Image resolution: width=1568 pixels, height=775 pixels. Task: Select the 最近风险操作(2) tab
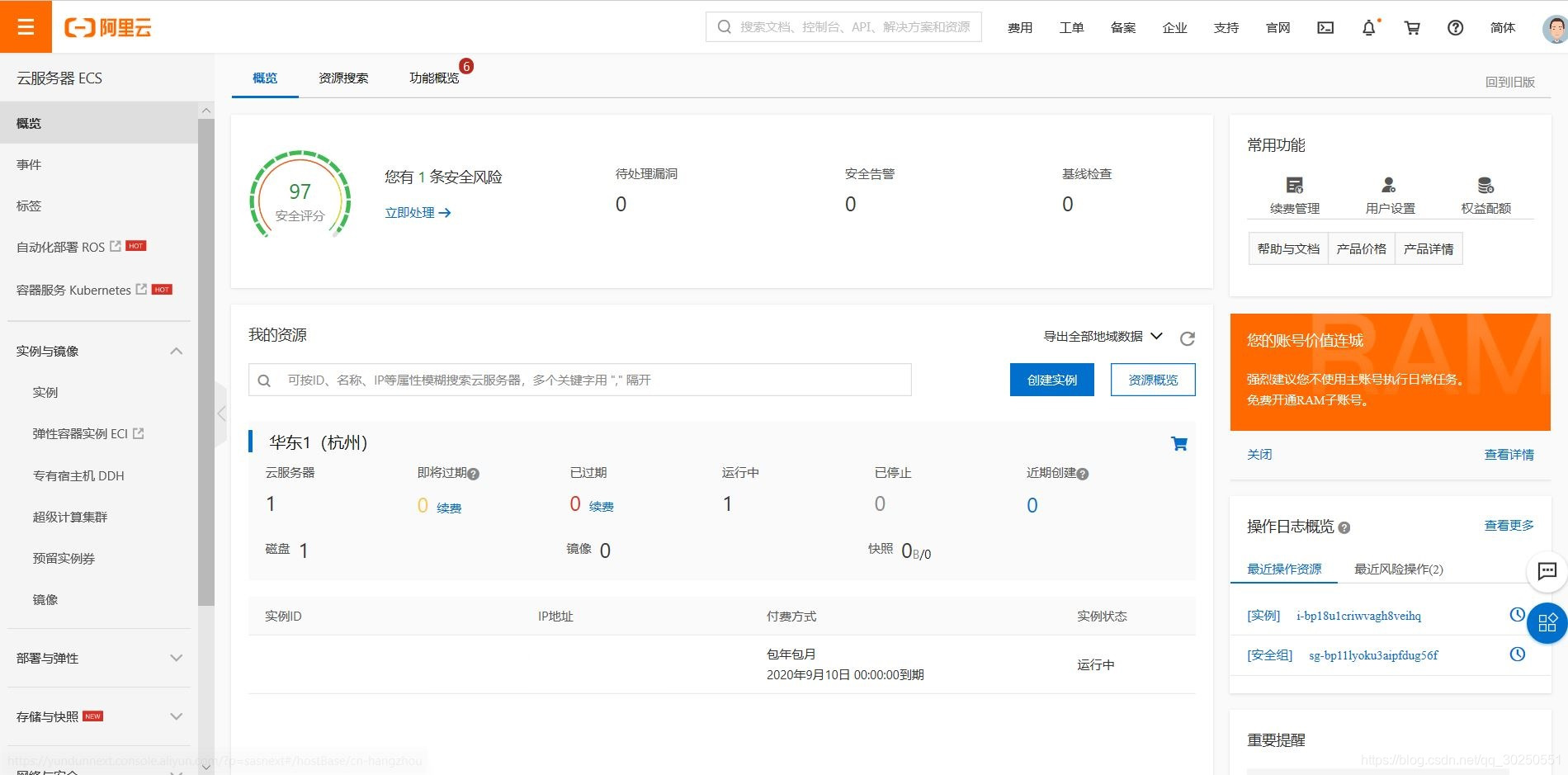(1399, 569)
